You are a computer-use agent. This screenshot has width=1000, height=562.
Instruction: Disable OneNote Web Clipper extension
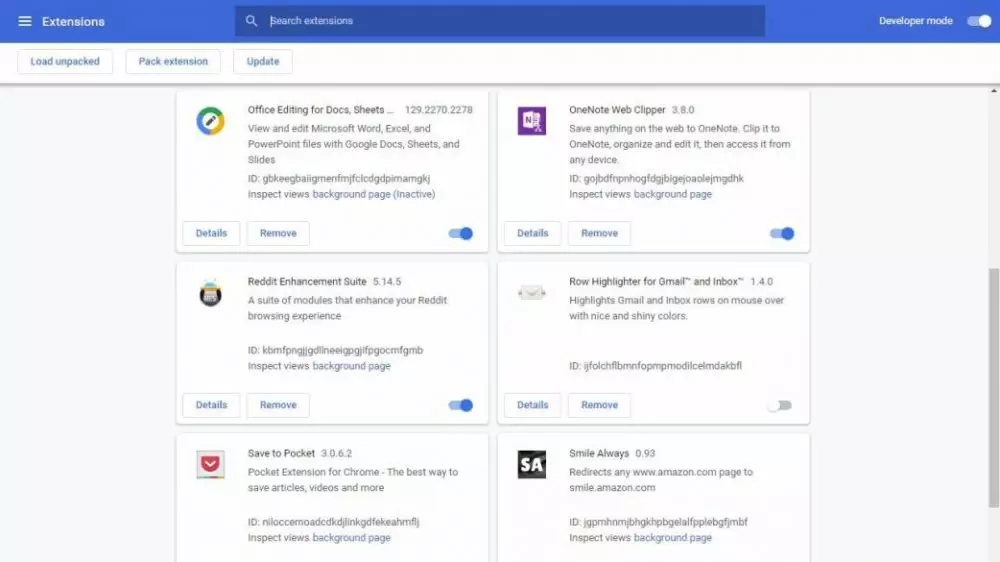click(782, 233)
